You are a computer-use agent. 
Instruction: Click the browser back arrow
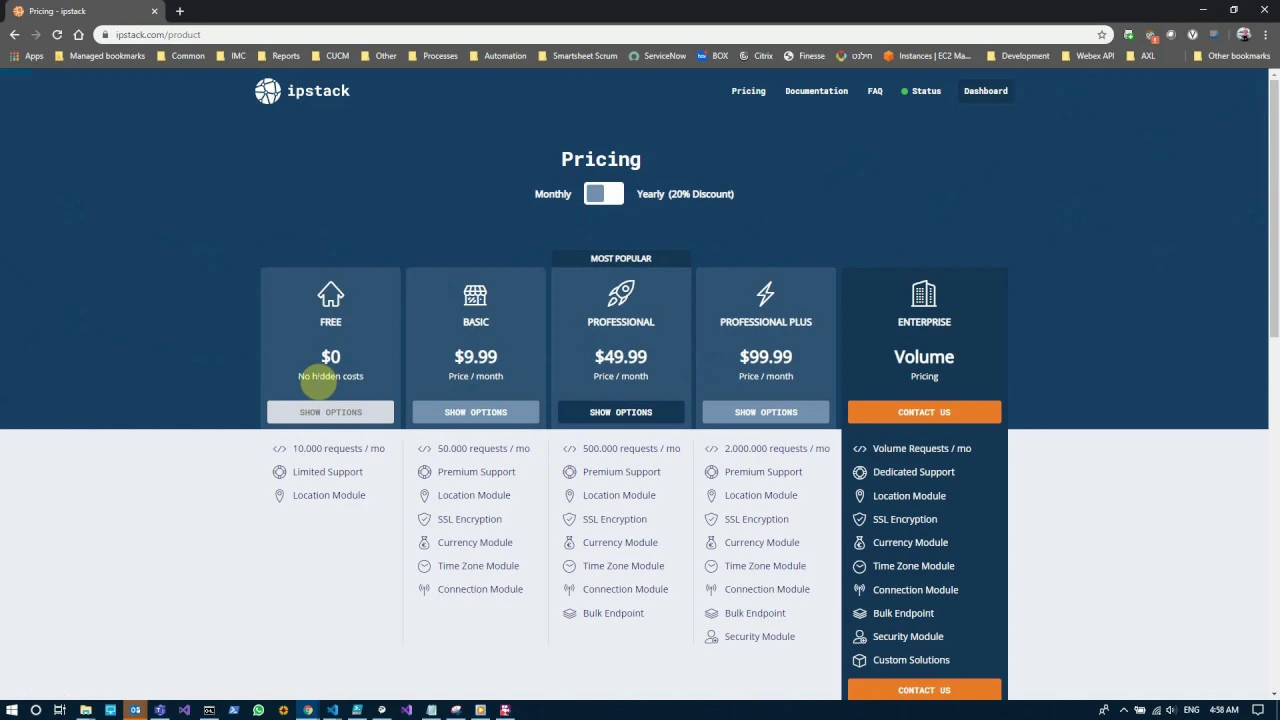pos(14,34)
